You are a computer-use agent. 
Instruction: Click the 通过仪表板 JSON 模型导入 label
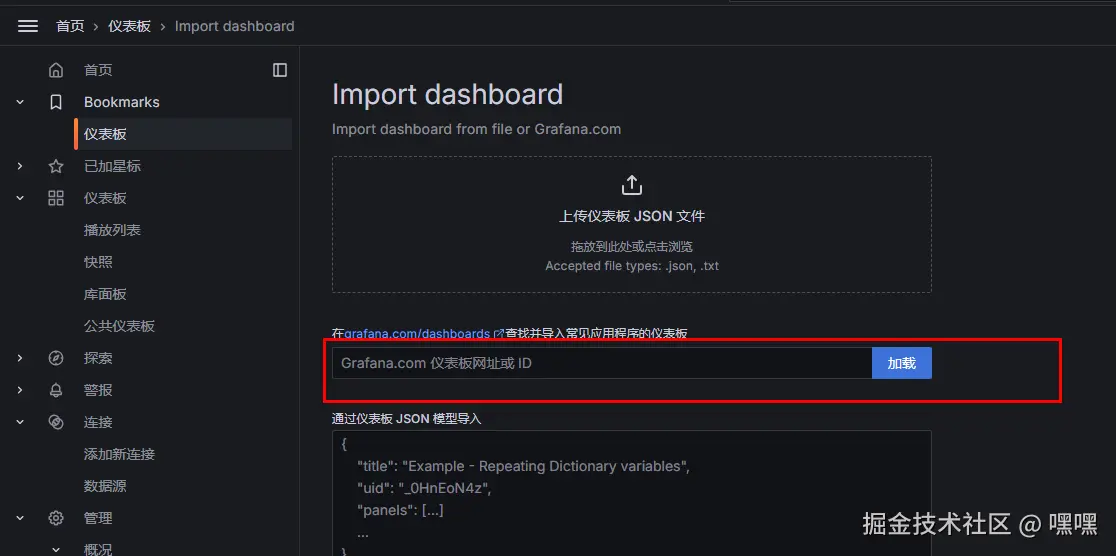click(x=407, y=419)
